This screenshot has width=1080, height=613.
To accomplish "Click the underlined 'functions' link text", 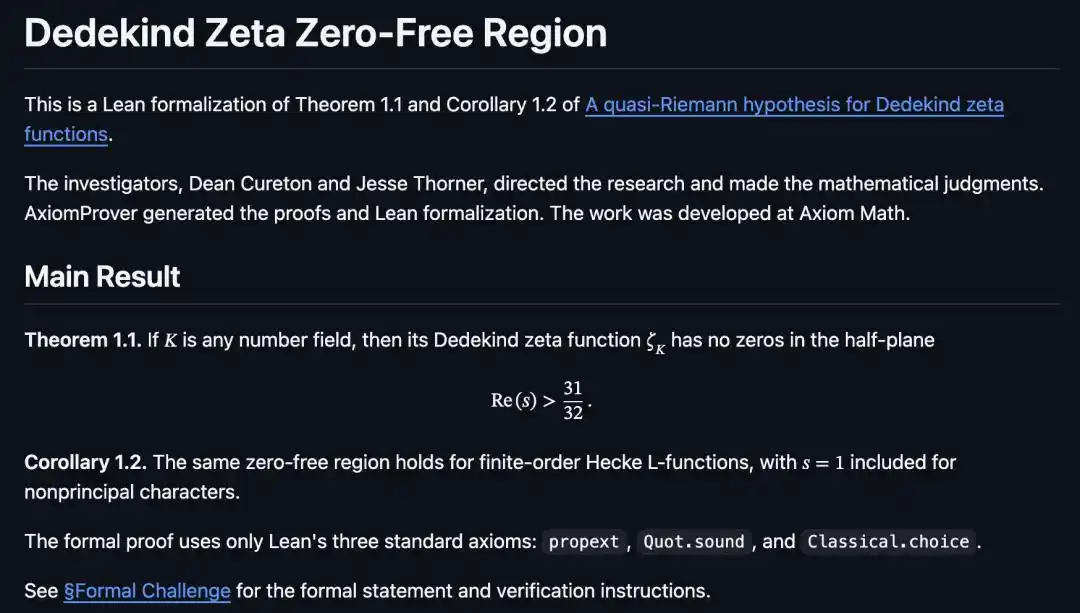I will coord(66,134).
